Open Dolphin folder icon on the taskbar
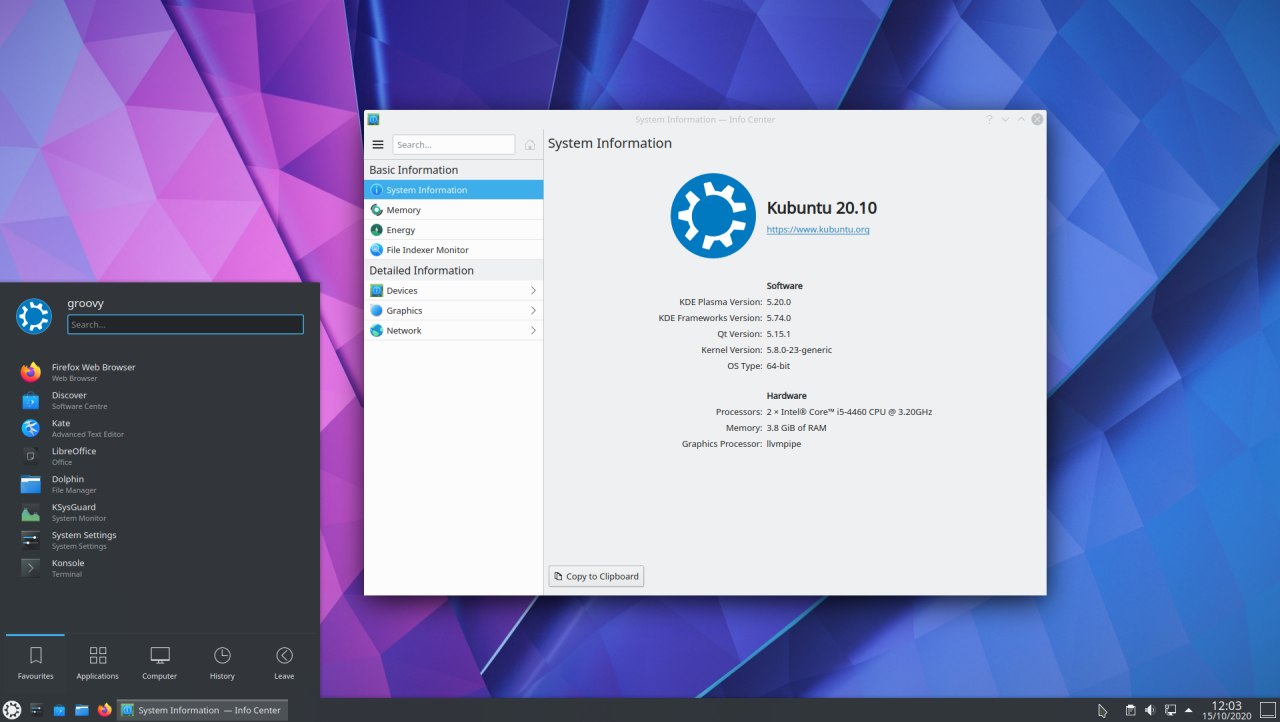Screen dimensions: 1280x722 click(x=82, y=710)
